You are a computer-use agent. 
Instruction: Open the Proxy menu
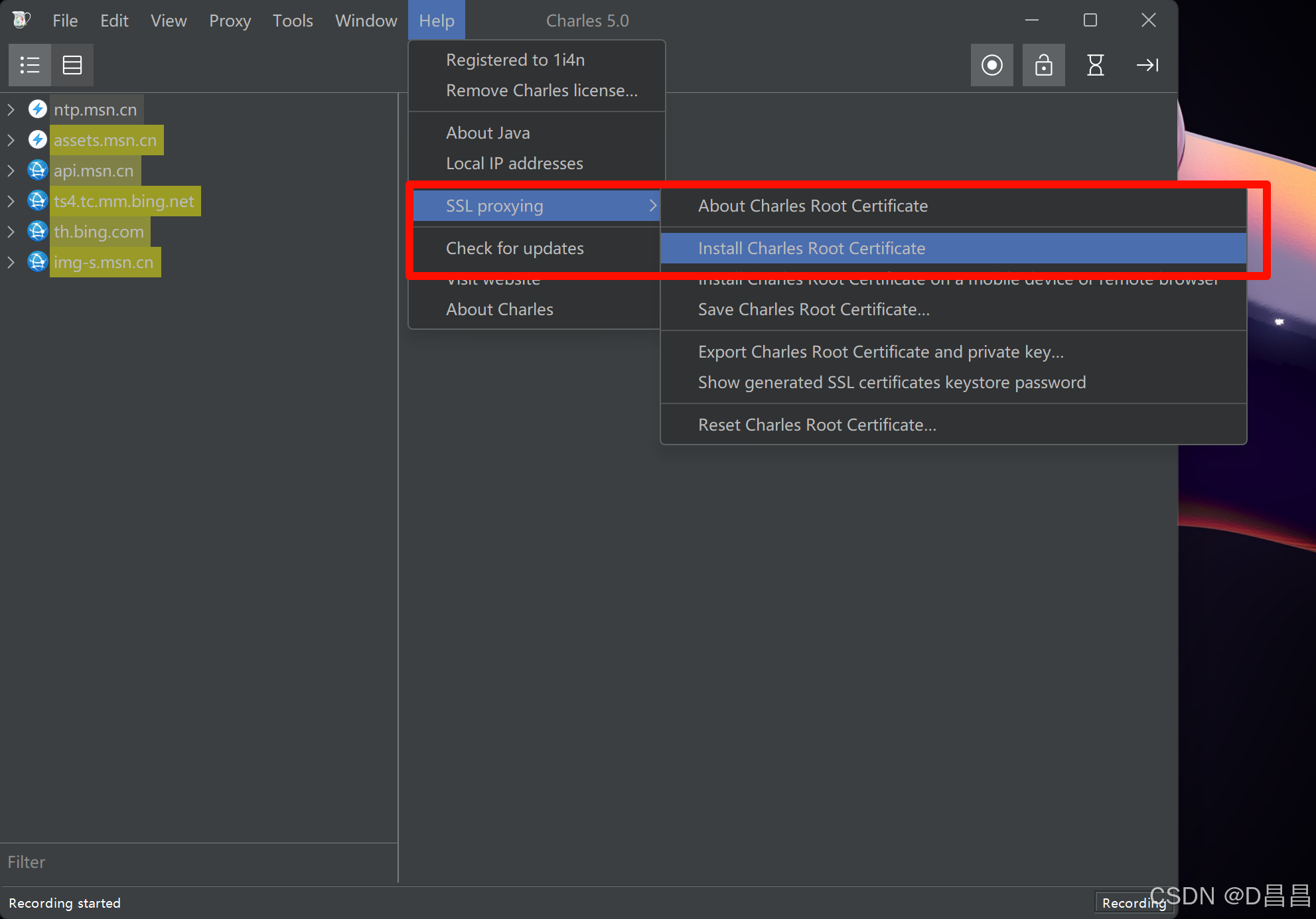[x=230, y=21]
